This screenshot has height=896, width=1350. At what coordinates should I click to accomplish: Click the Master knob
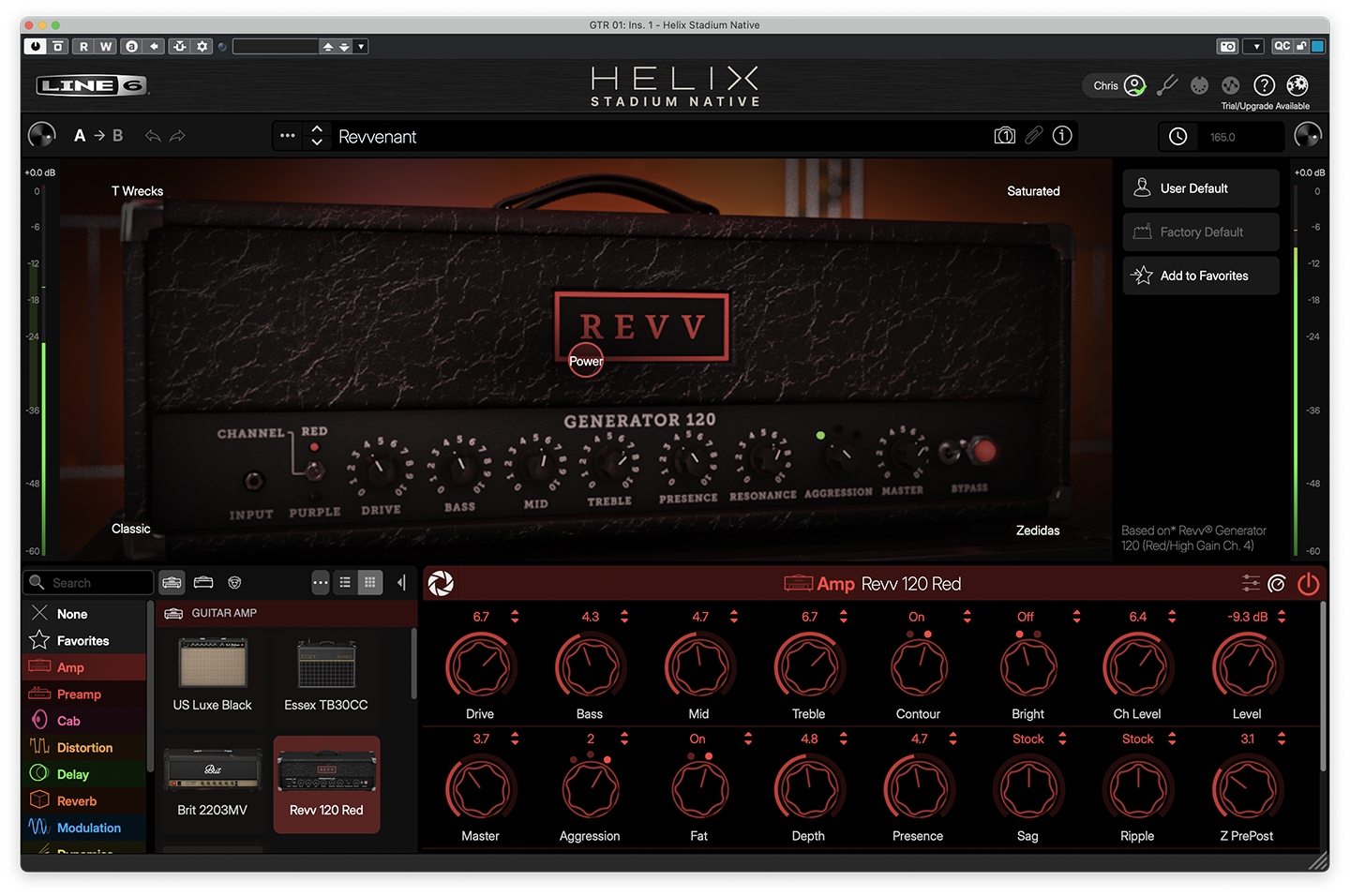(x=481, y=788)
